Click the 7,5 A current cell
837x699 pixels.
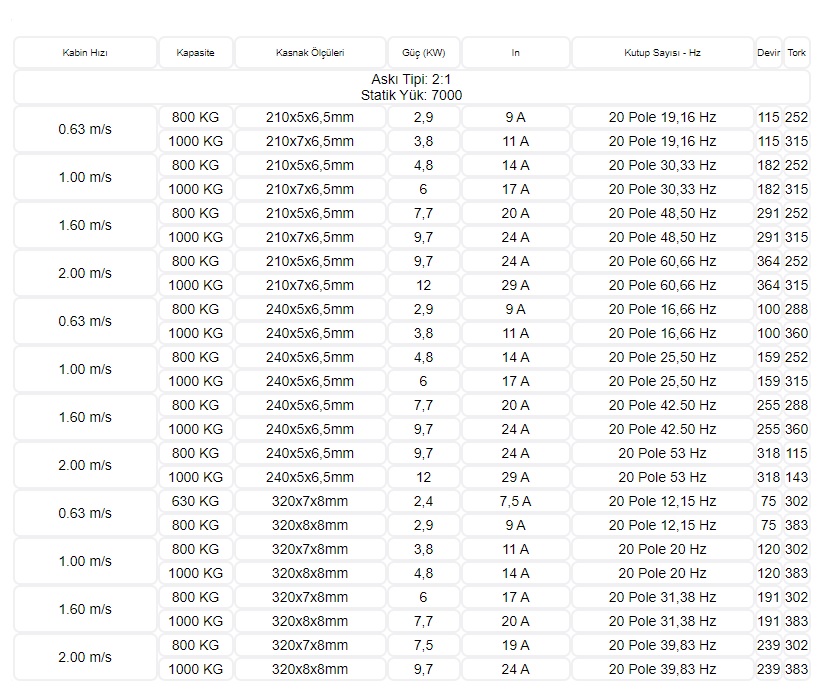point(515,501)
